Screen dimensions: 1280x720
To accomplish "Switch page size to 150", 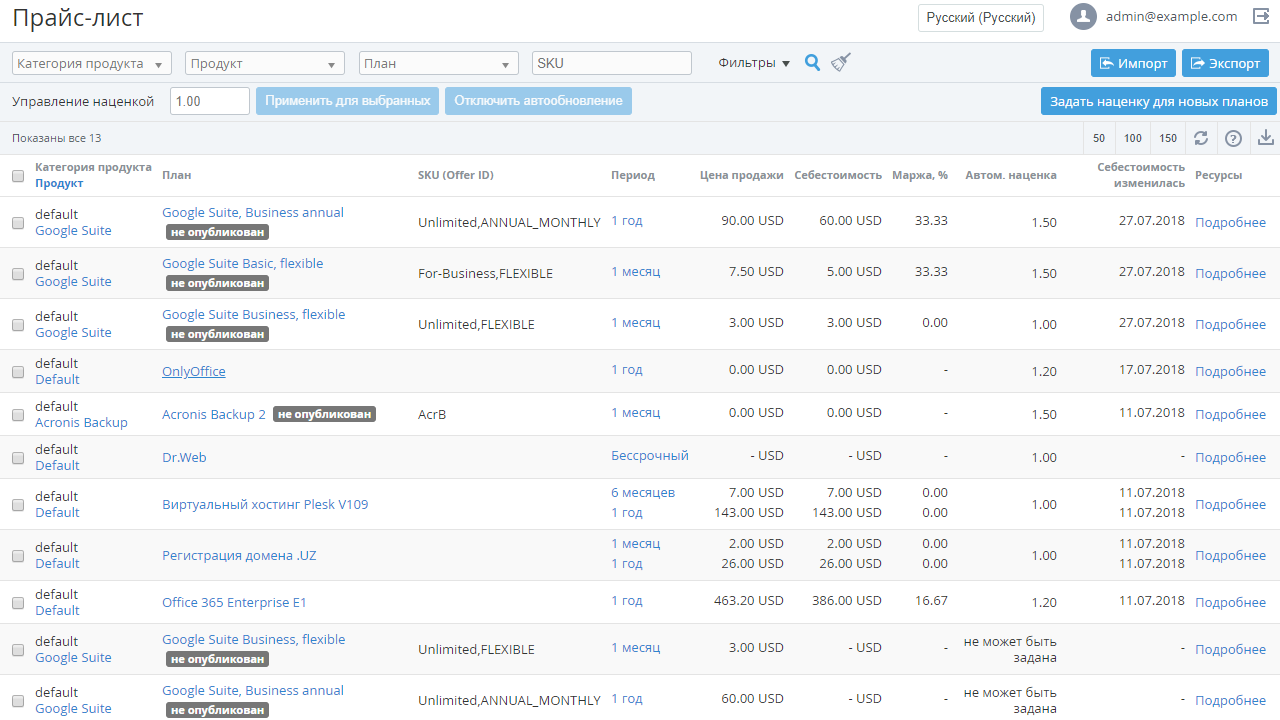I will pyautogui.click(x=1168, y=138).
